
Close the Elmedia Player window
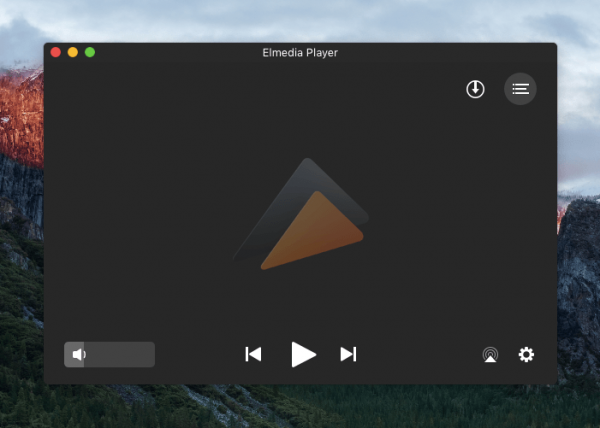(56, 52)
